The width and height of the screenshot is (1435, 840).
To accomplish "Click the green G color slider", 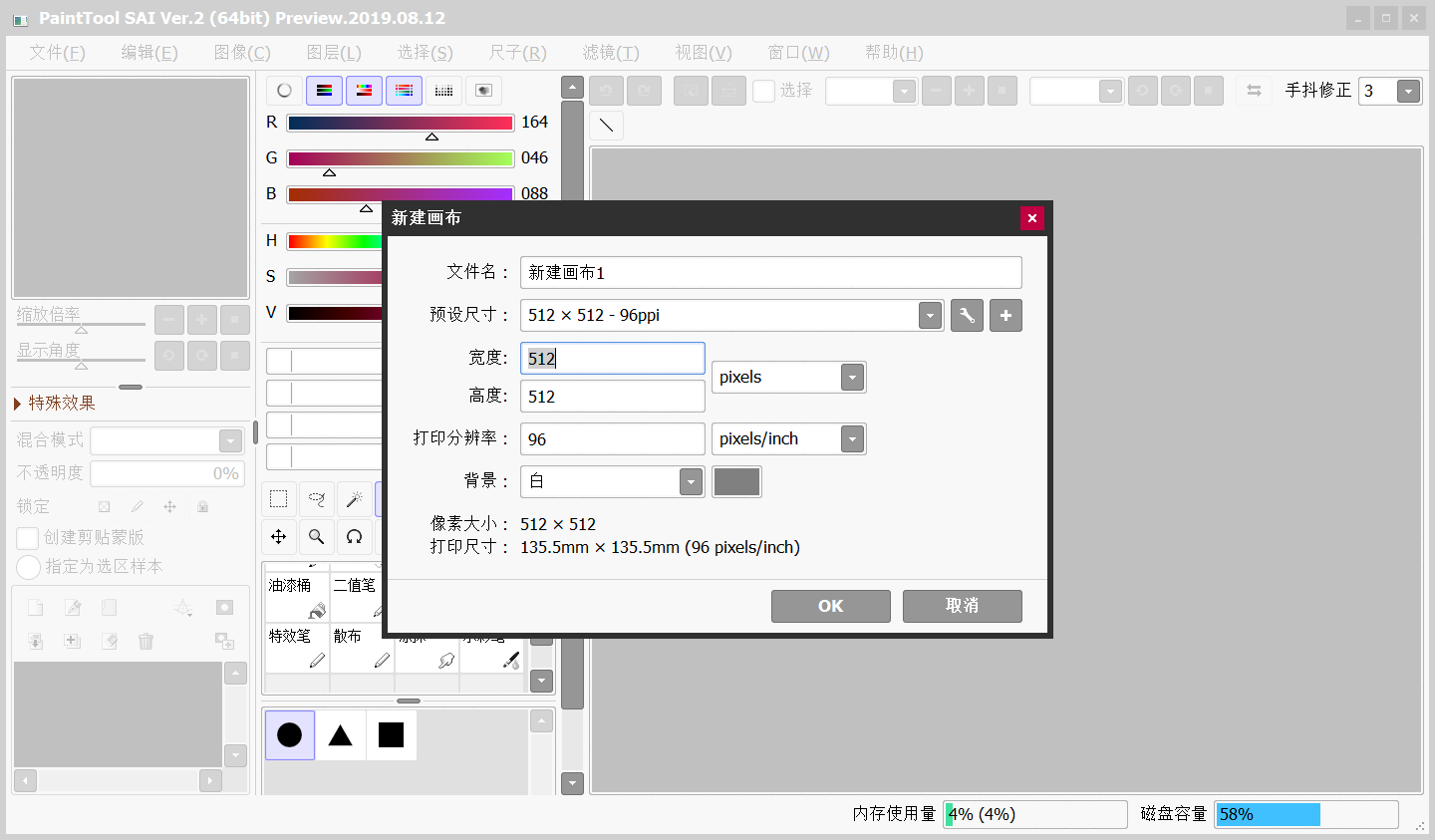I will [401, 158].
